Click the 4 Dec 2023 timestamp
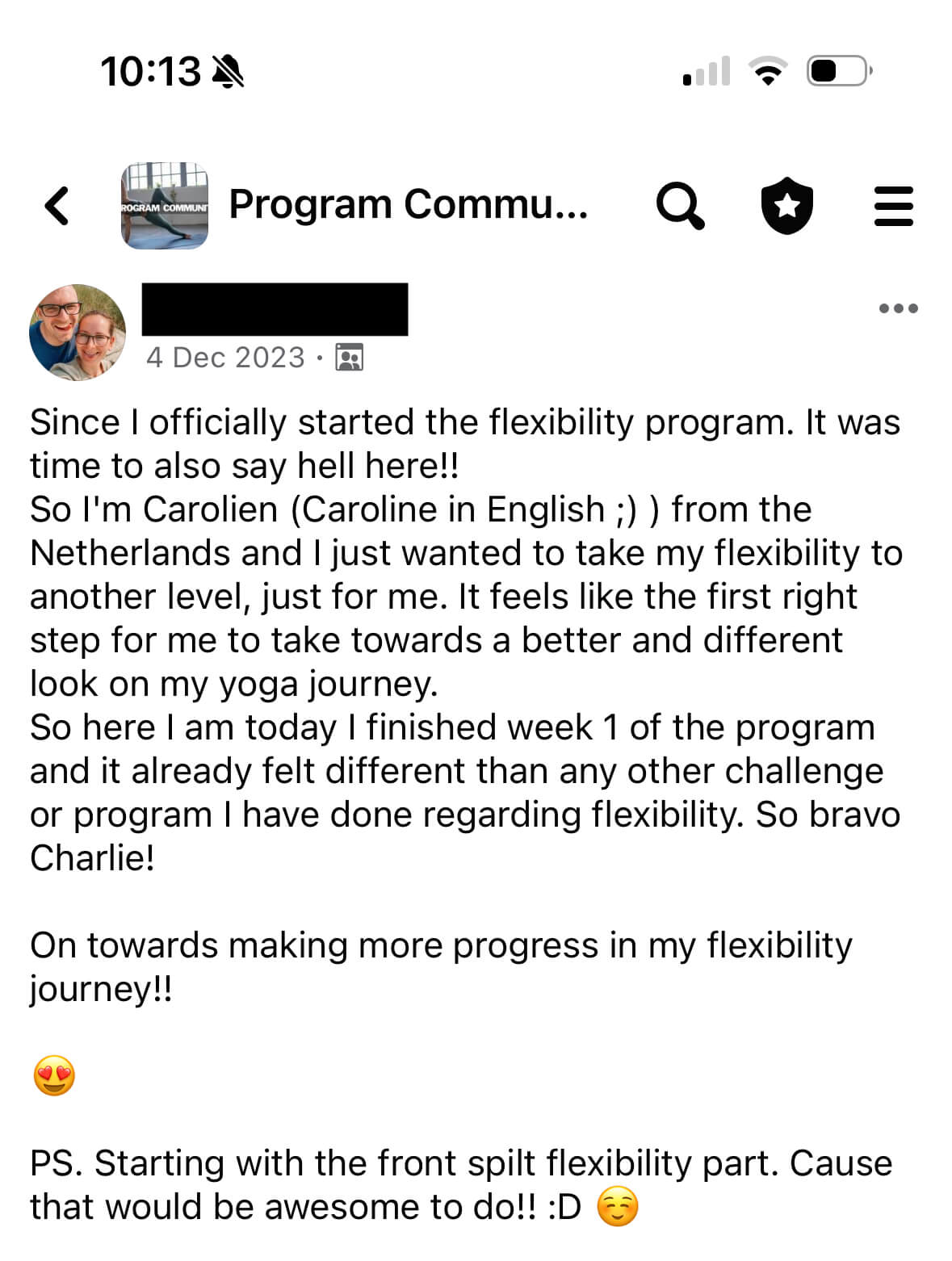 pos(225,358)
